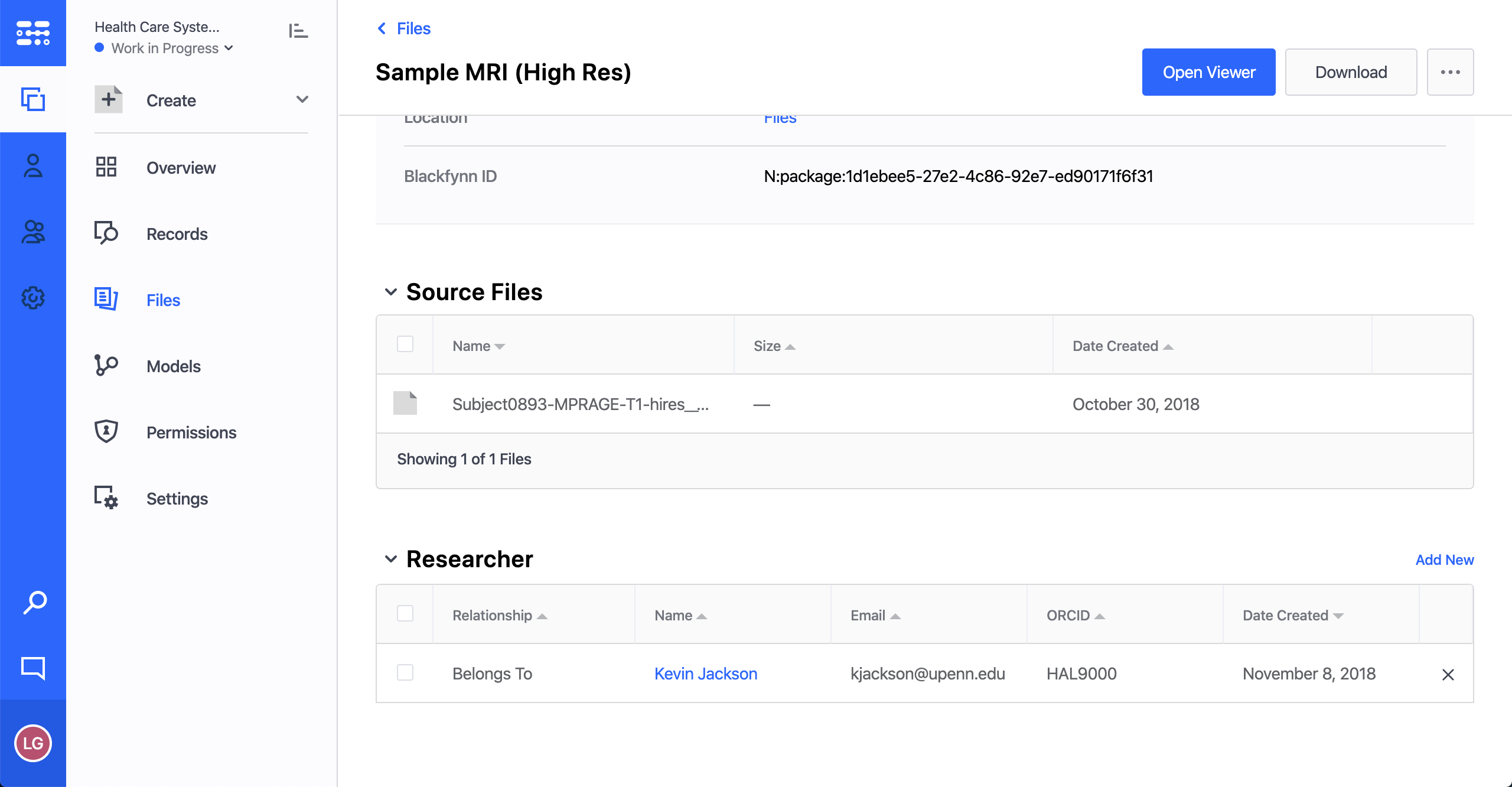This screenshot has height=787, width=1512.
Task: Open Kevin Jackson's record link
Action: [705, 674]
